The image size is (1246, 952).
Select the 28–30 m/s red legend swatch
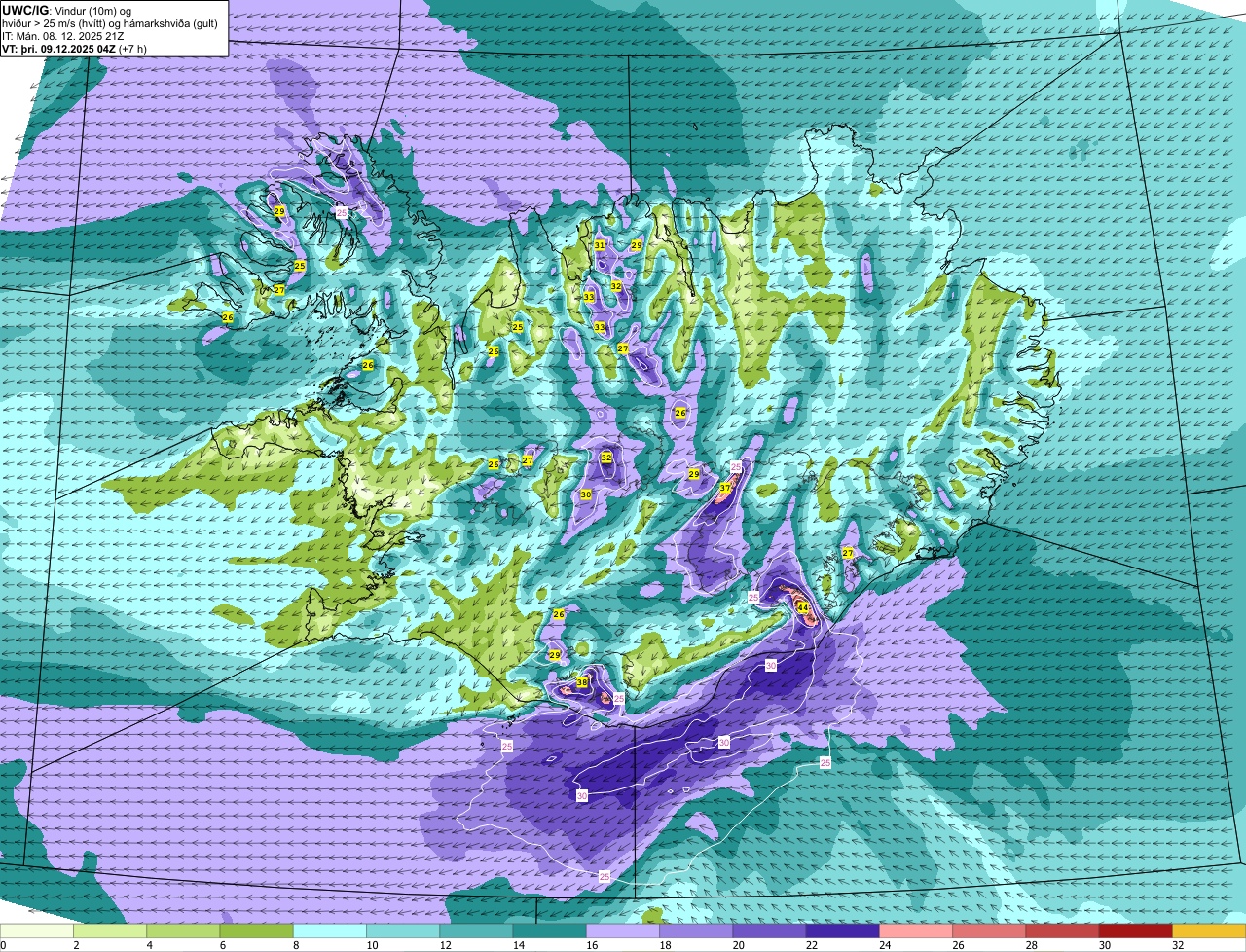(x=1062, y=932)
